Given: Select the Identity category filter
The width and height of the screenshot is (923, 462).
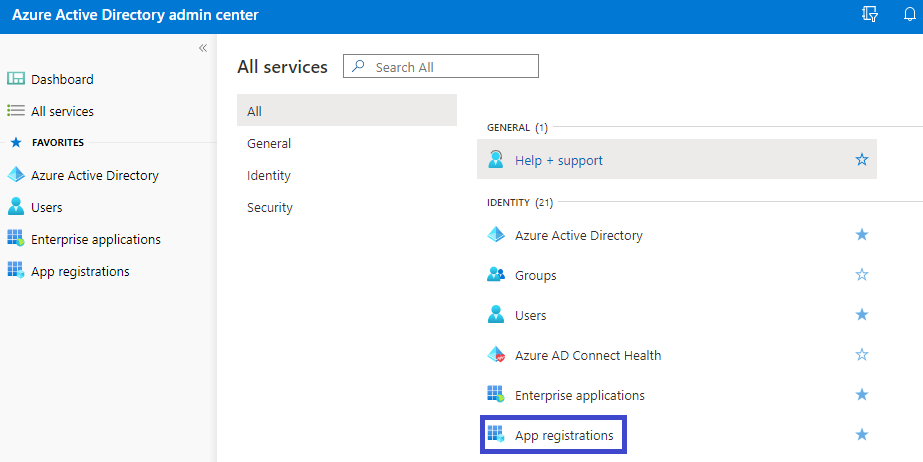Looking at the screenshot, I should (x=269, y=175).
